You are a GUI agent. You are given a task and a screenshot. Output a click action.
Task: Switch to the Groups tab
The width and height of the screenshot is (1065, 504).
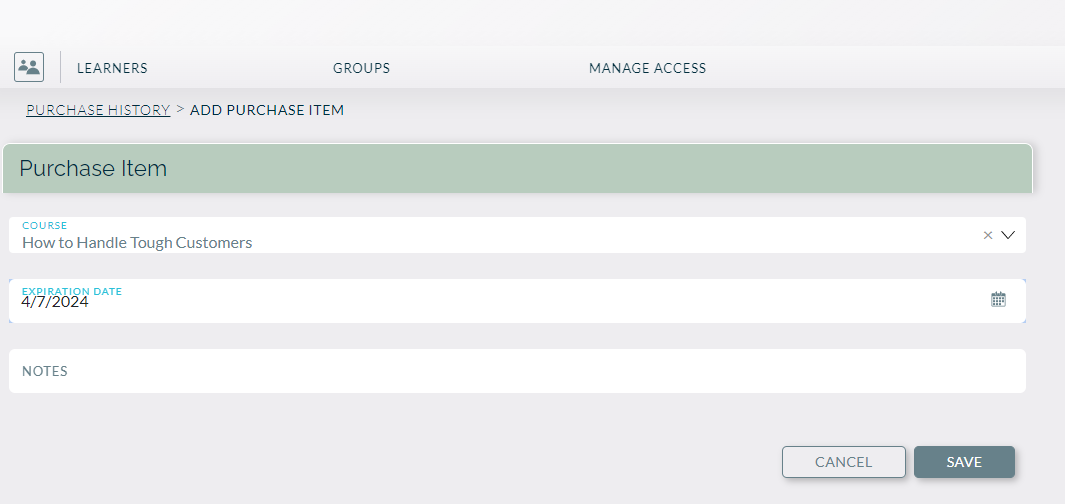361,68
